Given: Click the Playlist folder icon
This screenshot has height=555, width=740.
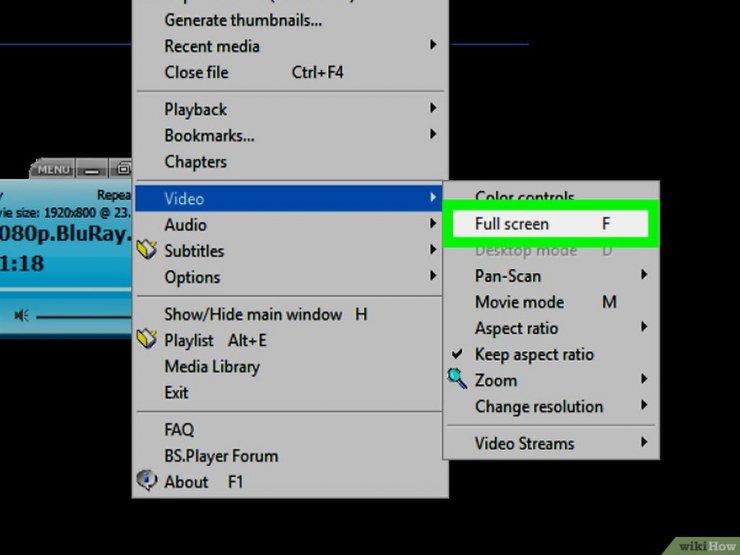Looking at the screenshot, I should [147, 340].
